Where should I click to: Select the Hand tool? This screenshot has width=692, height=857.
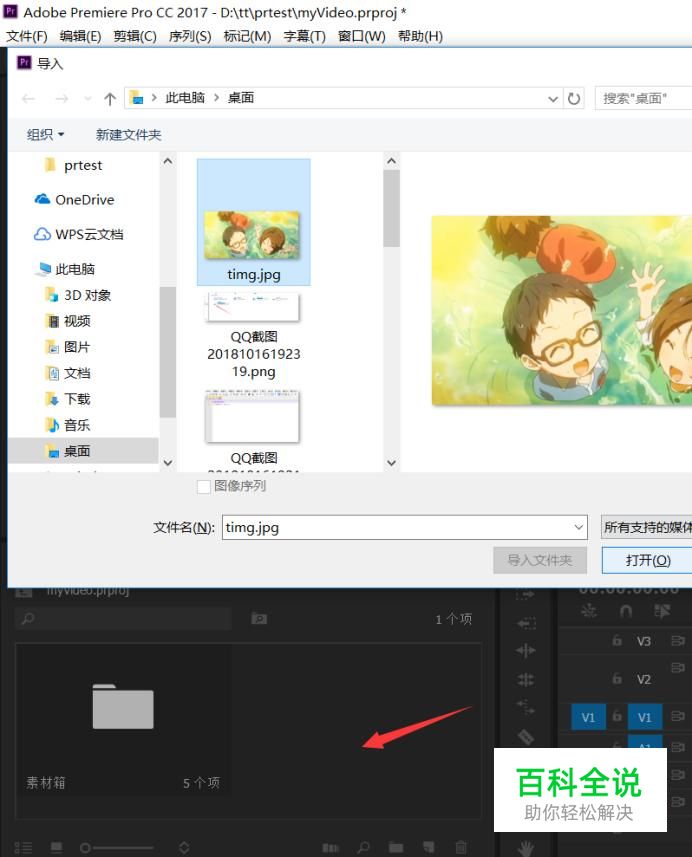point(526,849)
